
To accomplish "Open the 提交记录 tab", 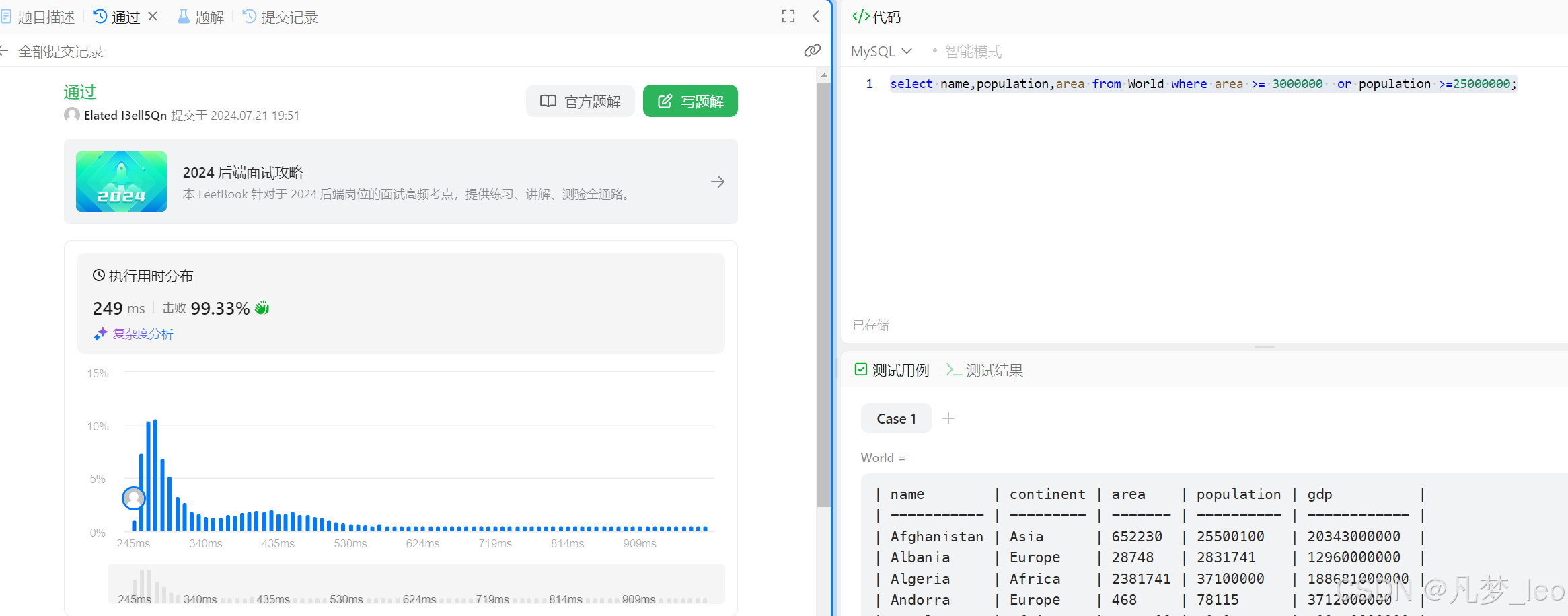I will 281,17.
